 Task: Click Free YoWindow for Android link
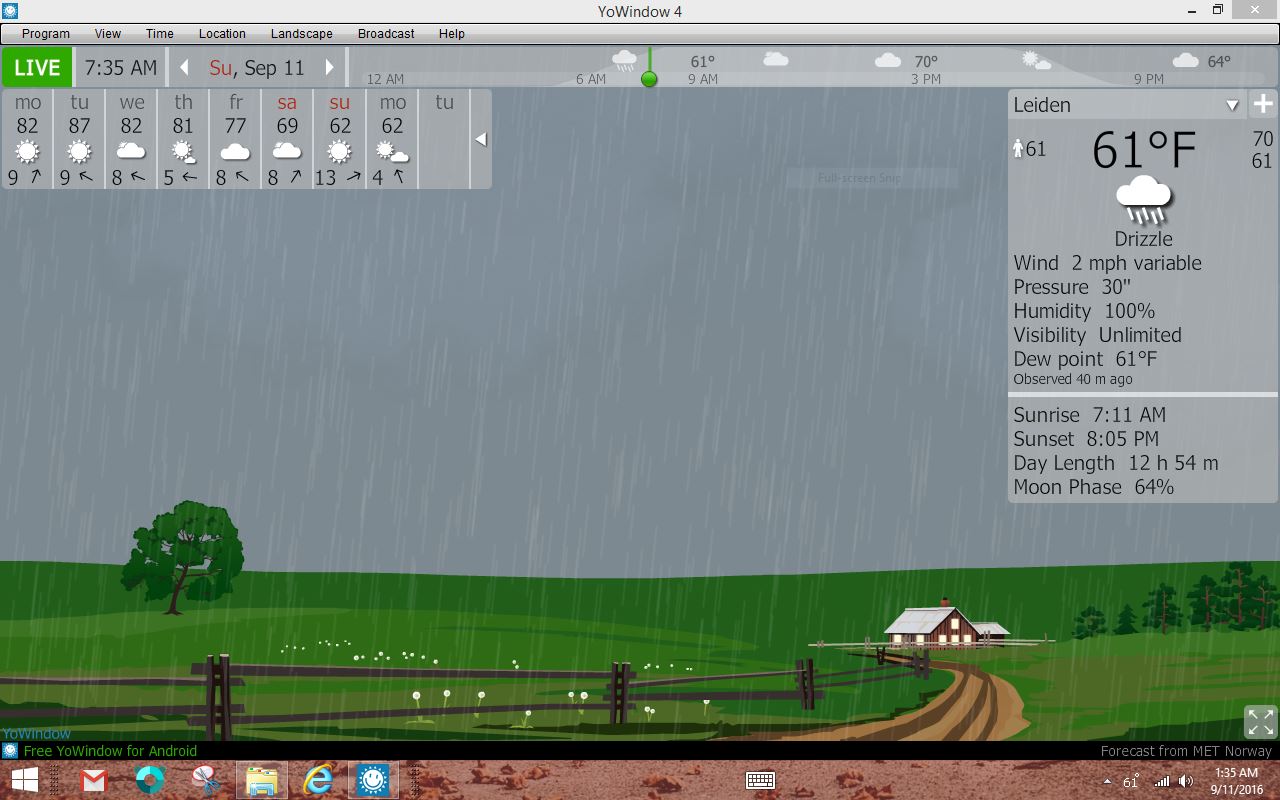pyautogui.click(x=110, y=751)
